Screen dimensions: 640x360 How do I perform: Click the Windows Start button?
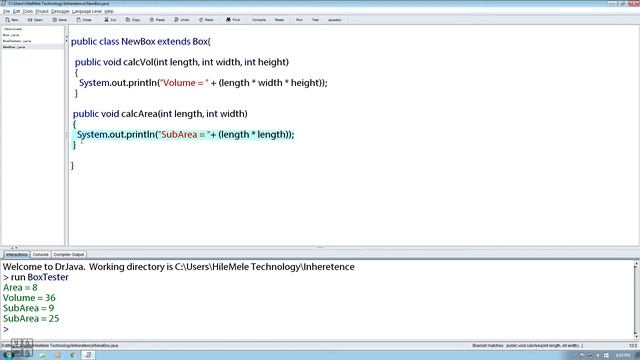8,355
